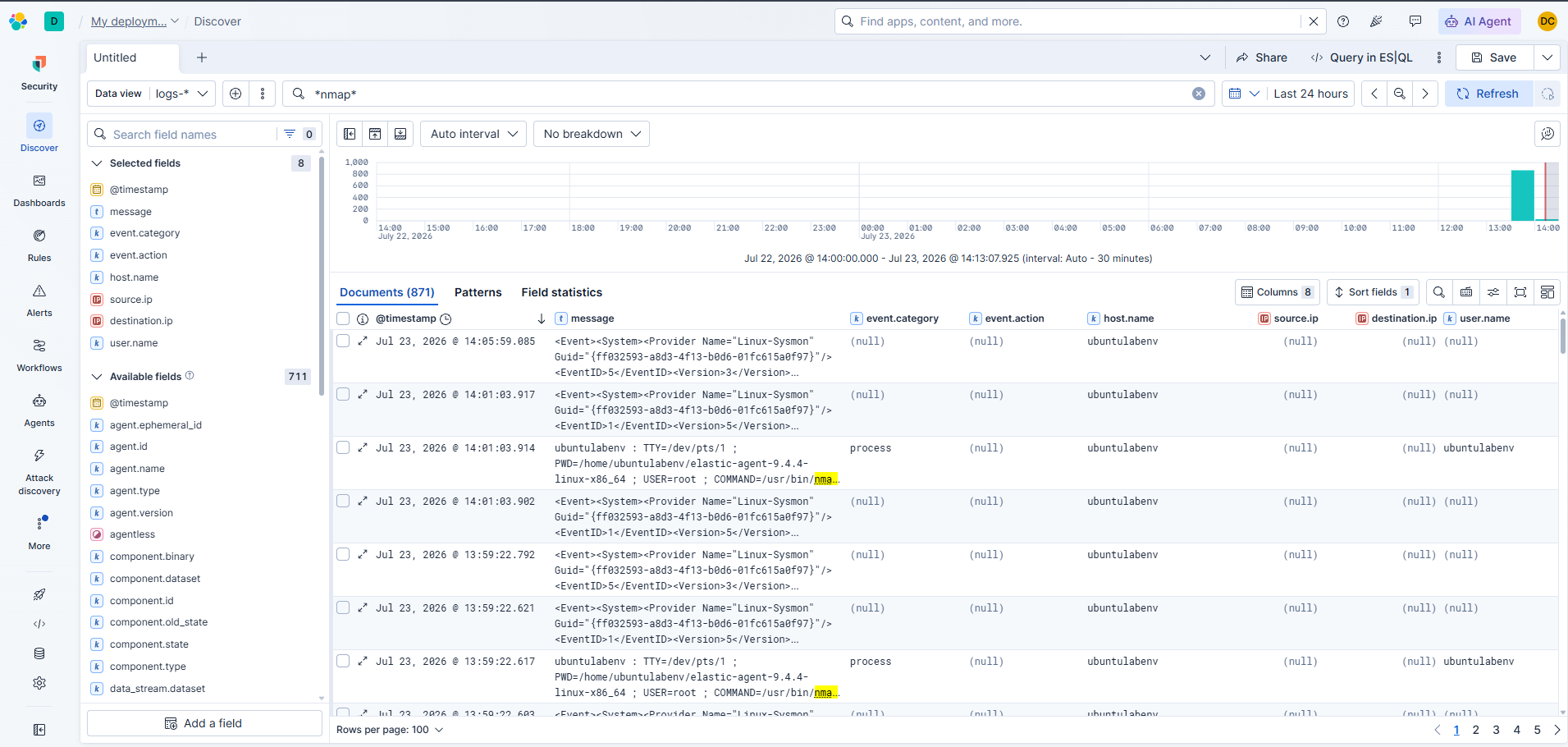
Task: Check the row dated 14:05:59.085
Action: point(343,341)
